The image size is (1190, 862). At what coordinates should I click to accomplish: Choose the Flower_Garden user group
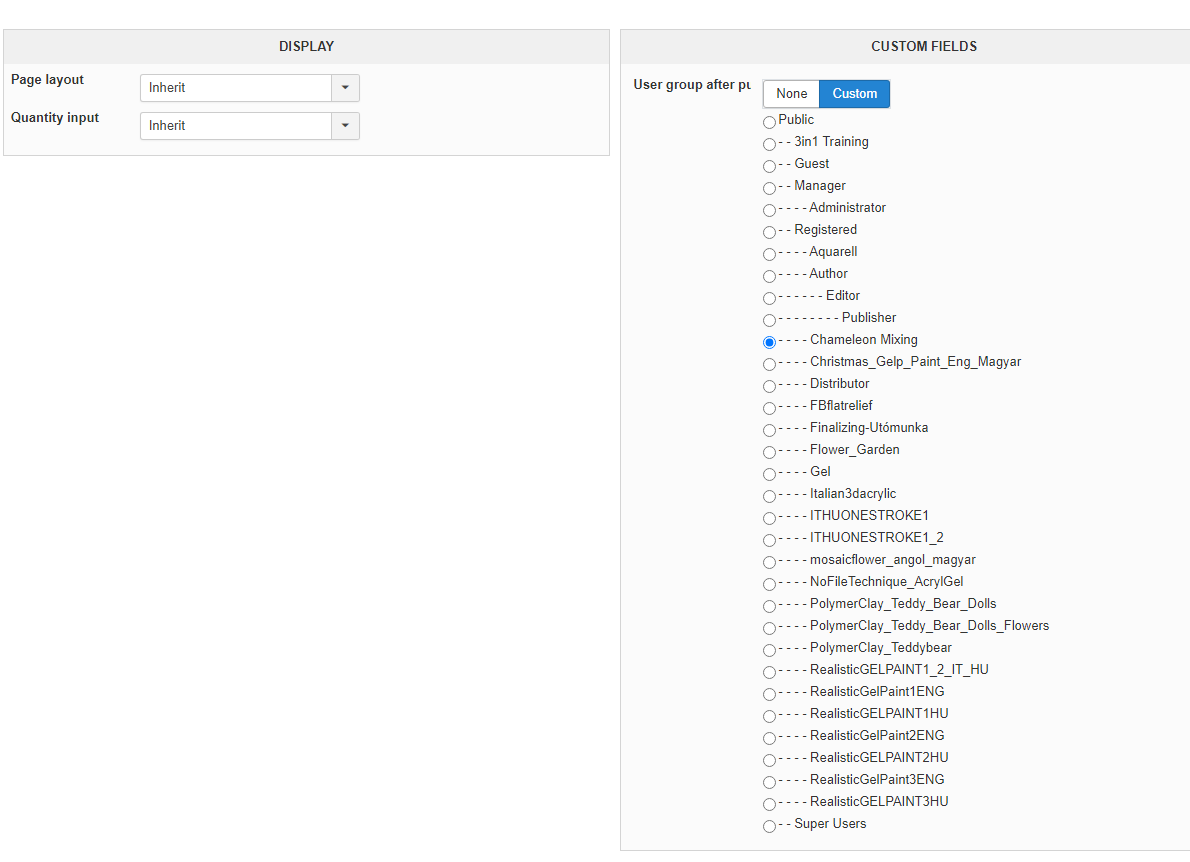tap(769, 452)
